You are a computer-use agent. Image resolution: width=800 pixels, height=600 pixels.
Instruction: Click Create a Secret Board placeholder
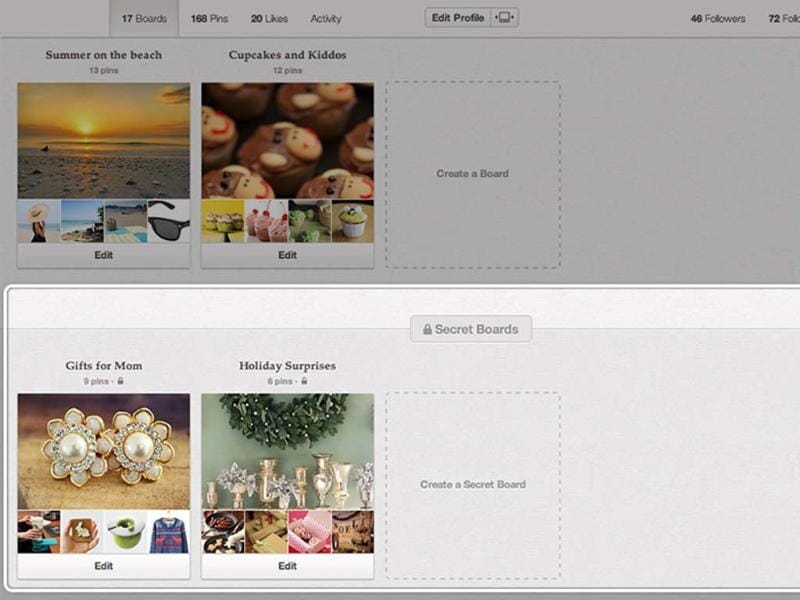tap(473, 485)
